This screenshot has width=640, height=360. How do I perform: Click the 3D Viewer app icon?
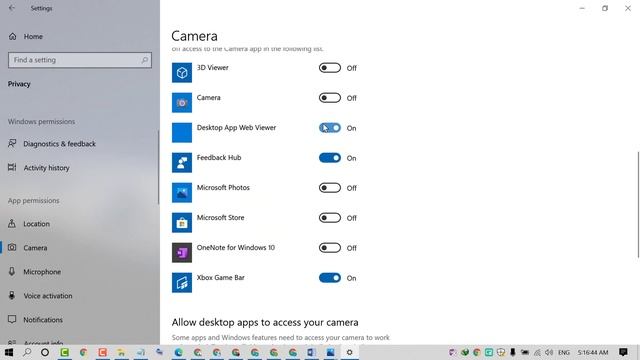tap(182, 73)
